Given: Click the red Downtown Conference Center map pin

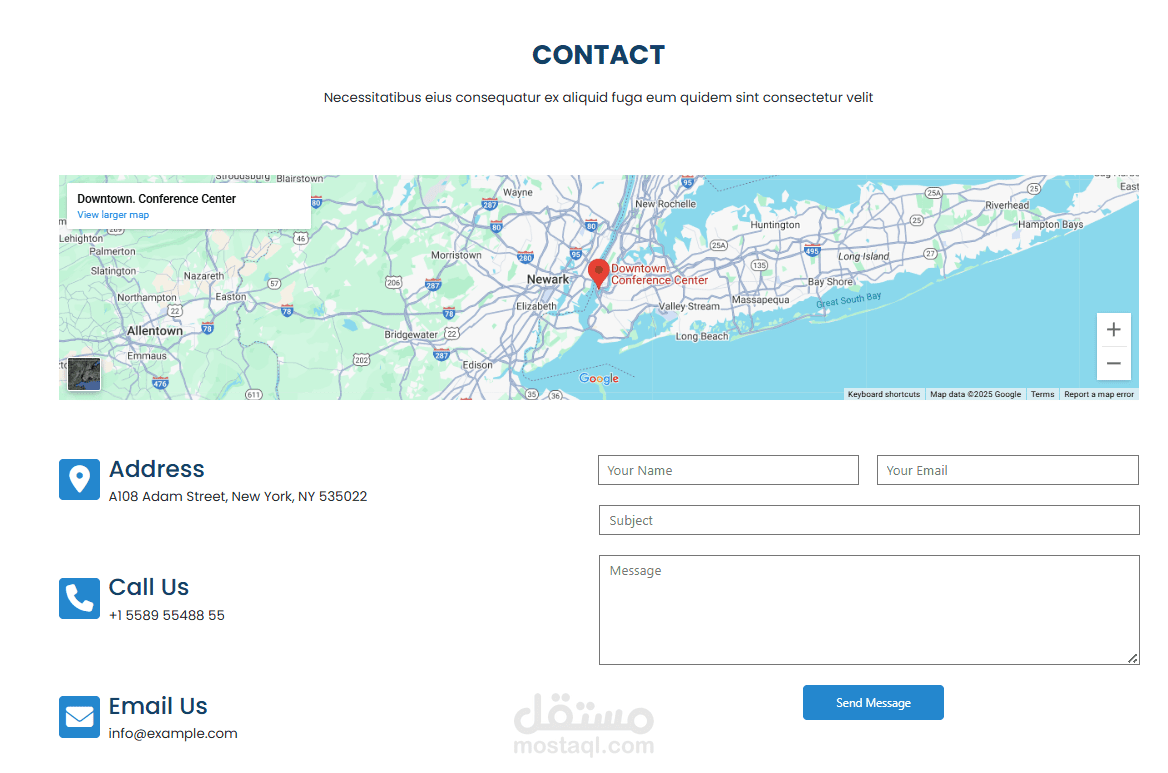Looking at the screenshot, I should pos(598,273).
